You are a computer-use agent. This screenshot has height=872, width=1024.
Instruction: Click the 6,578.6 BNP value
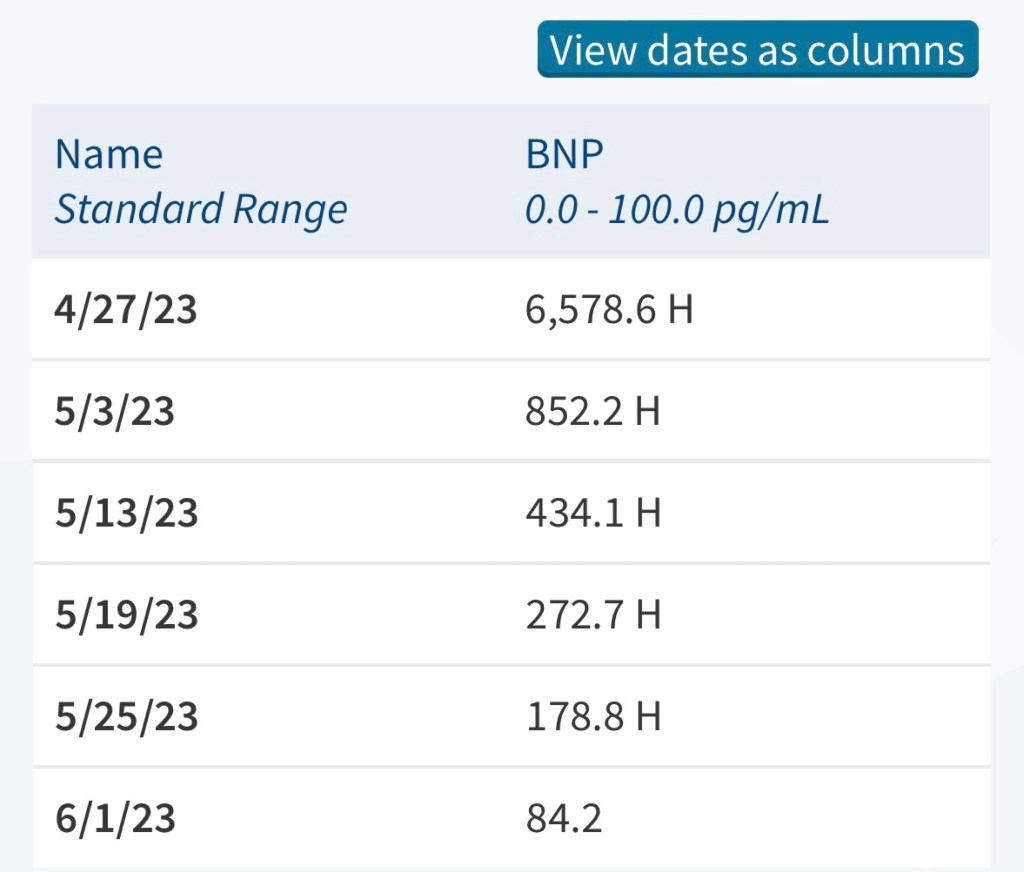point(590,309)
